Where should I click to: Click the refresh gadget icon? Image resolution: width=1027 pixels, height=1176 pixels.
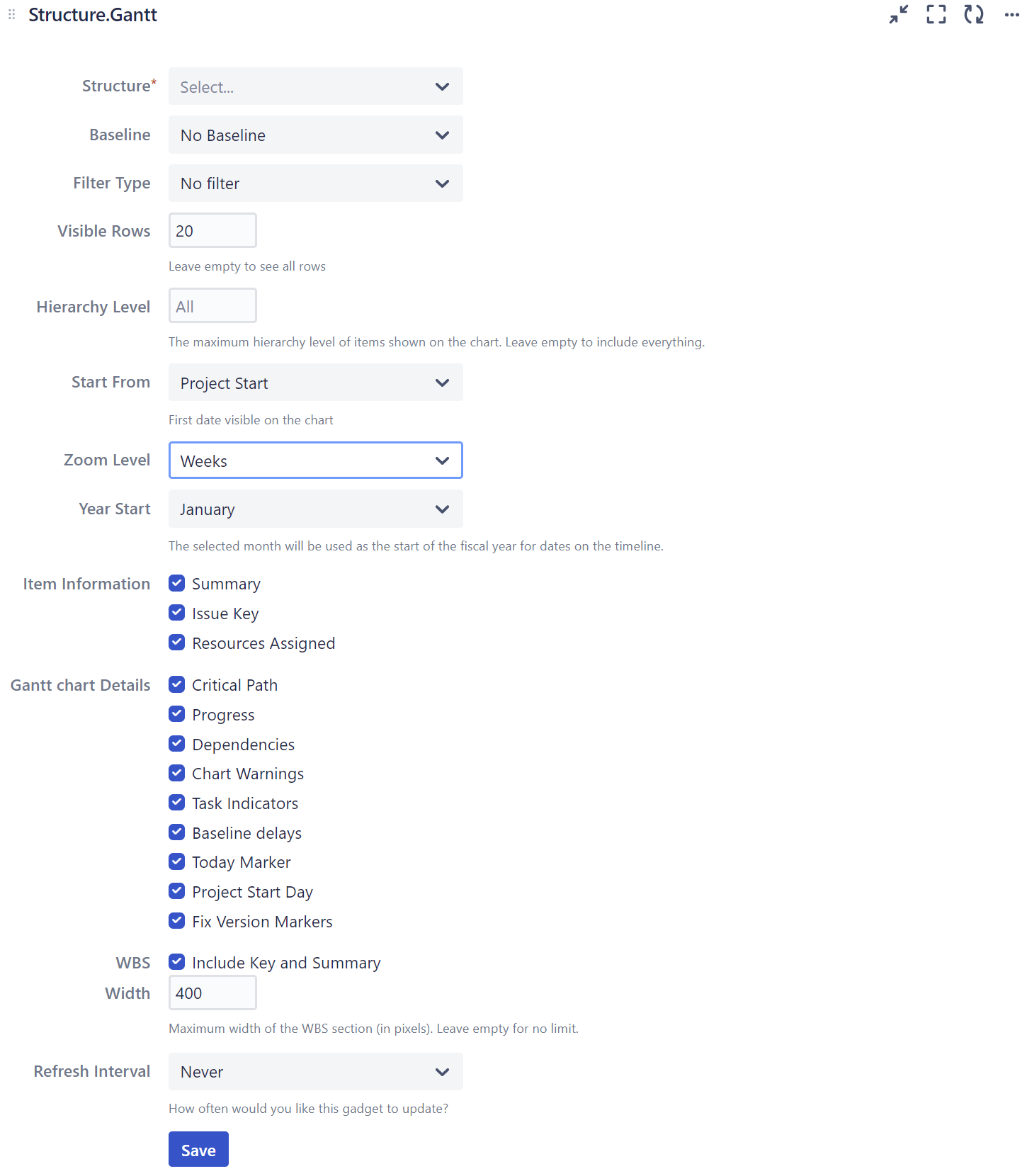pos(974,14)
